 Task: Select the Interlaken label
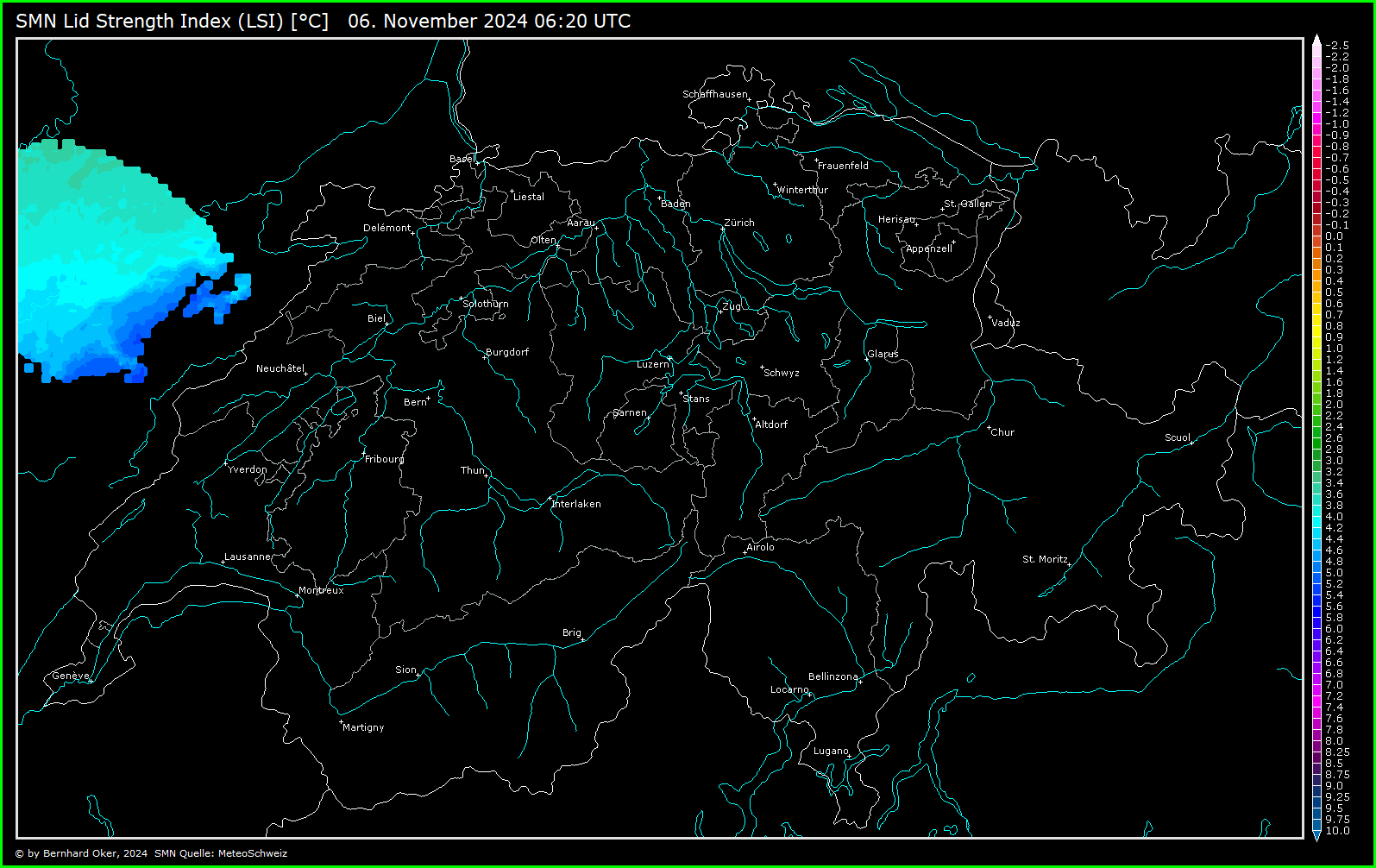point(576,504)
